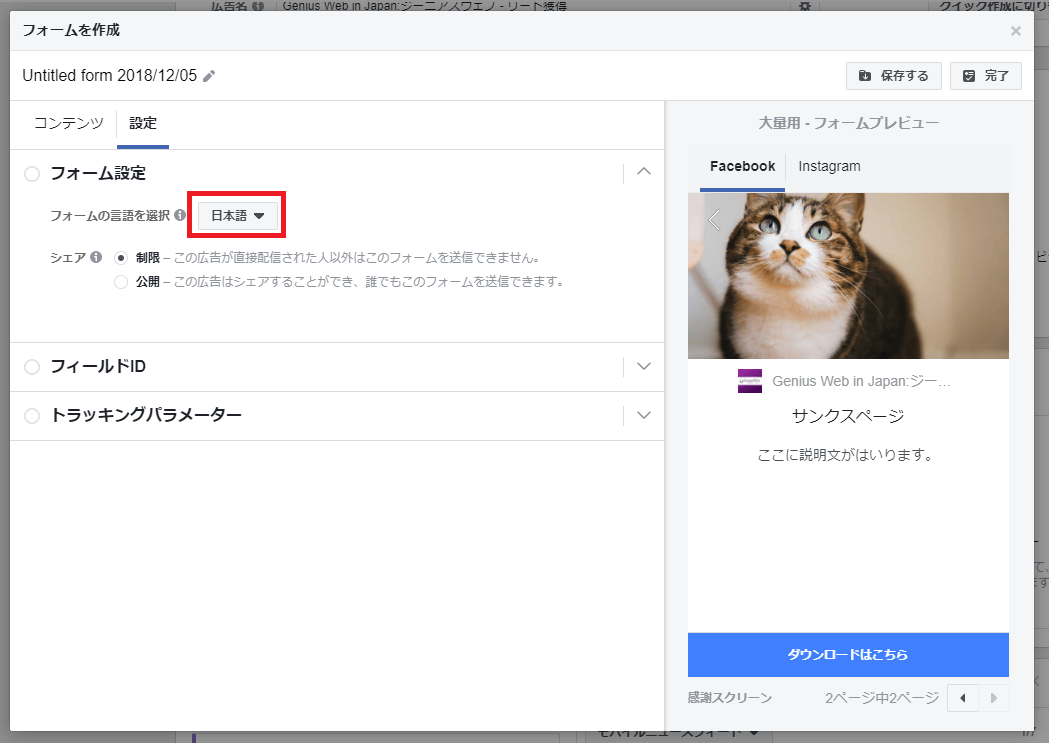The width and height of the screenshot is (1049, 743).
Task: Switch to the コンテンツ tab
Action: [69, 123]
